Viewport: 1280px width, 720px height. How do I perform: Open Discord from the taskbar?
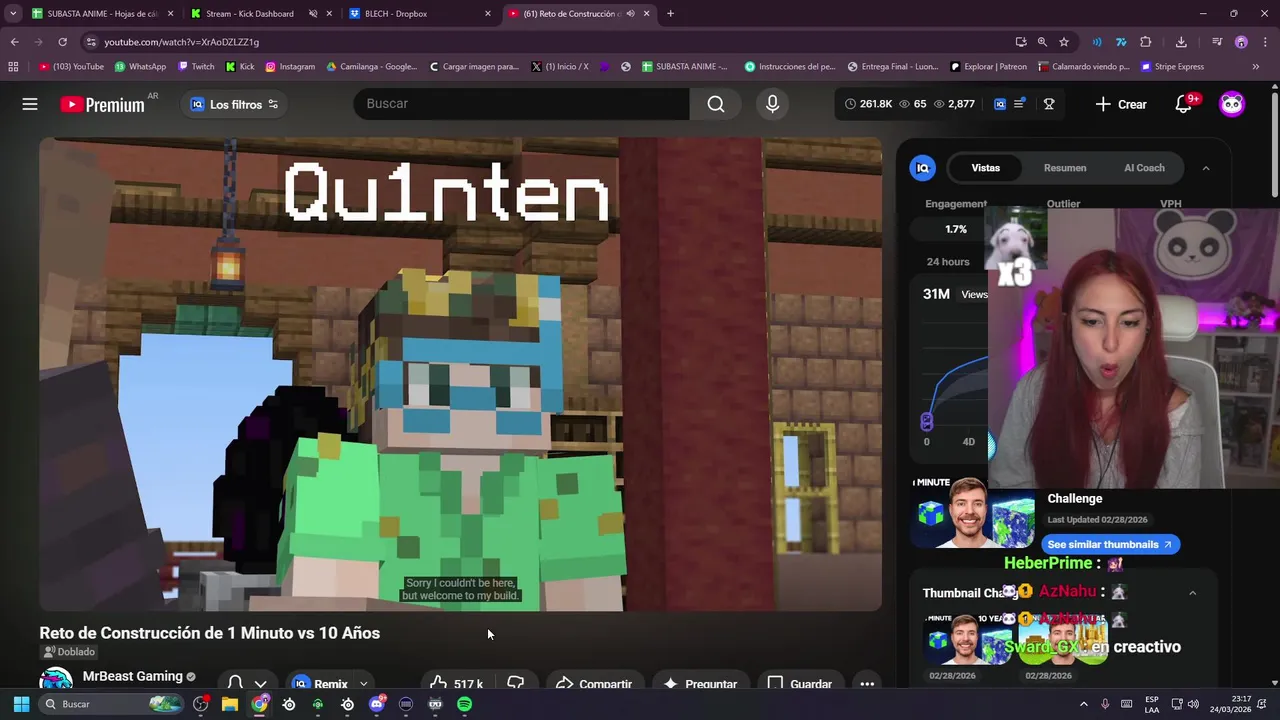click(x=377, y=704)
